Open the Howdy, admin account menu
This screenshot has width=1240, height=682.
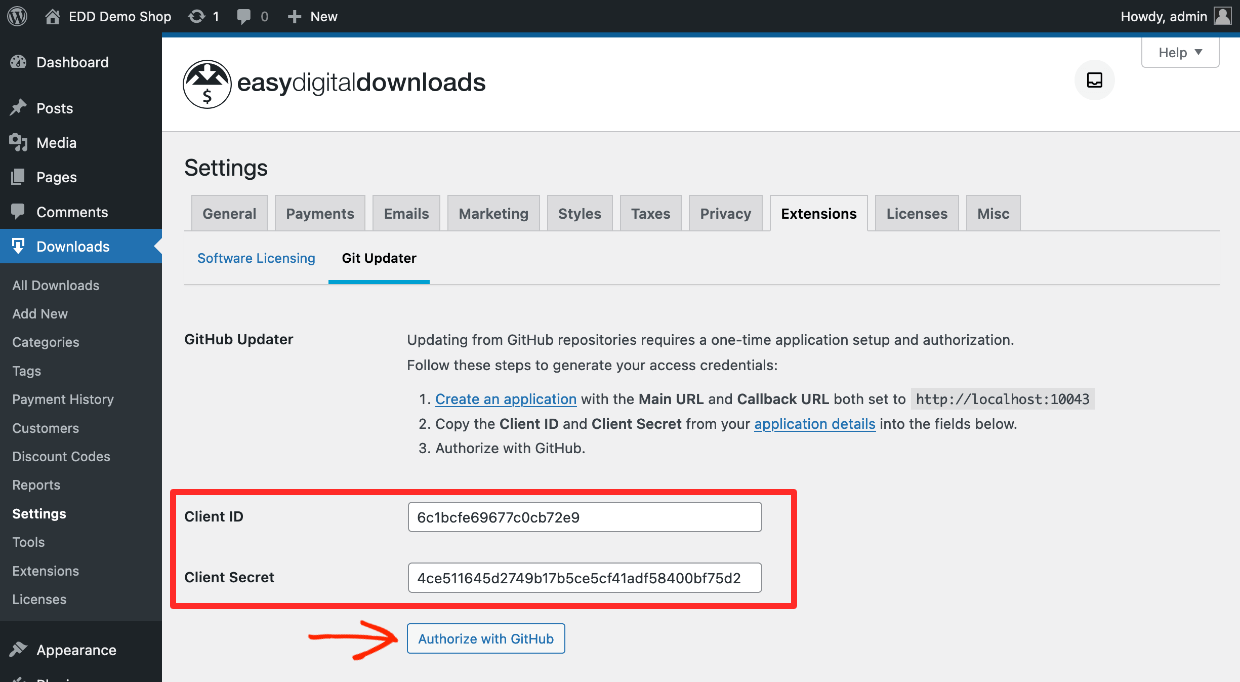coord(1176,16)
